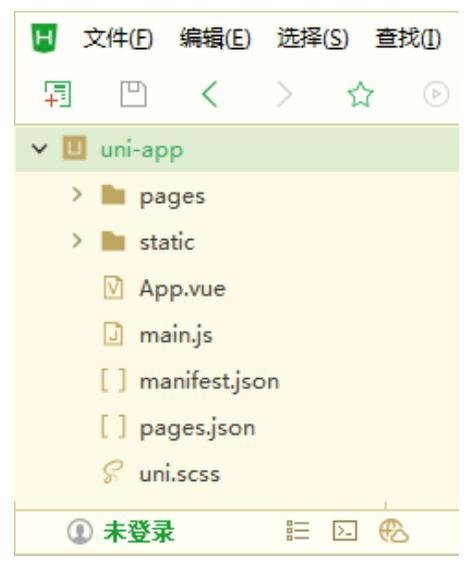Open the pages.json file
The height and width of the screenshot is (571, 470).
point(198,429)
